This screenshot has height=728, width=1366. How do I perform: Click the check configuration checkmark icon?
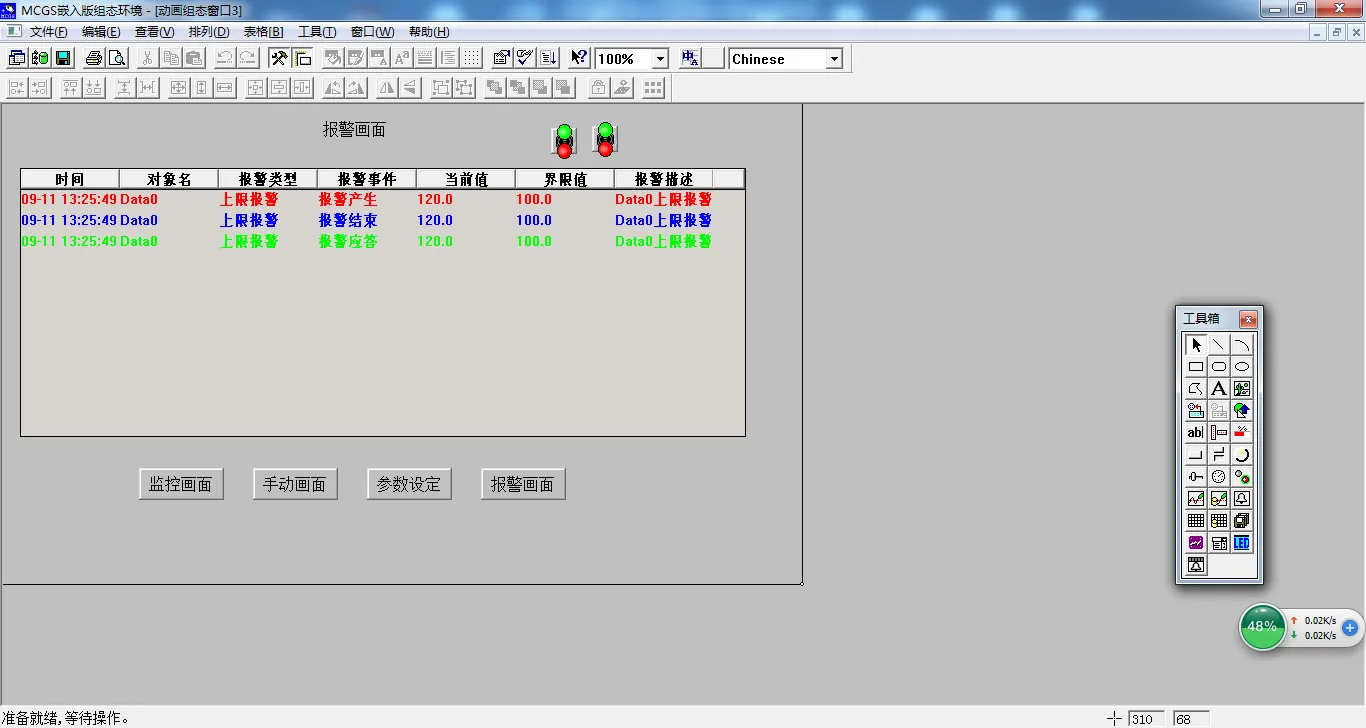[525, 58]
